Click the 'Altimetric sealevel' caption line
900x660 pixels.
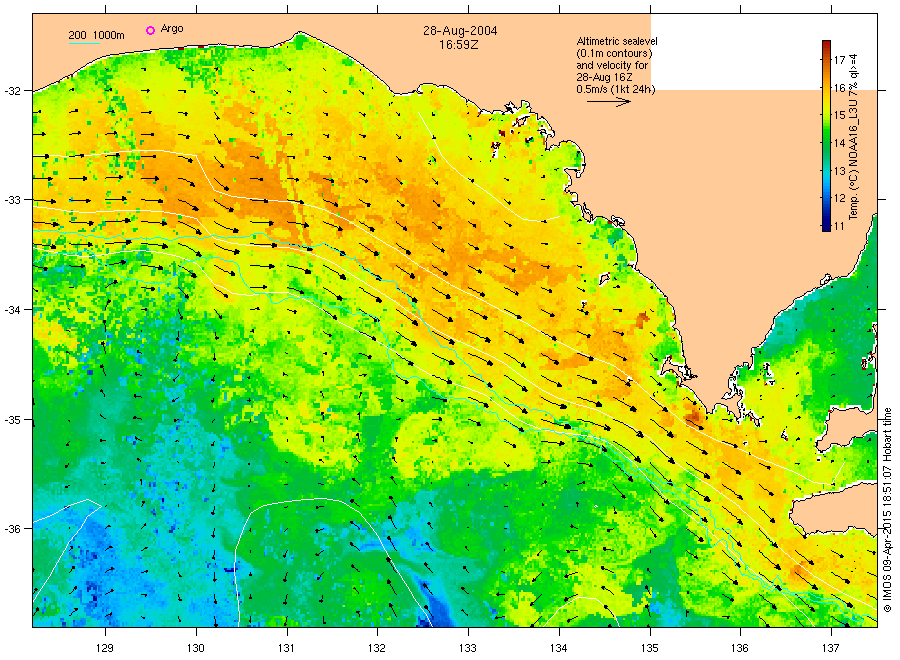(x=617, y=41)
